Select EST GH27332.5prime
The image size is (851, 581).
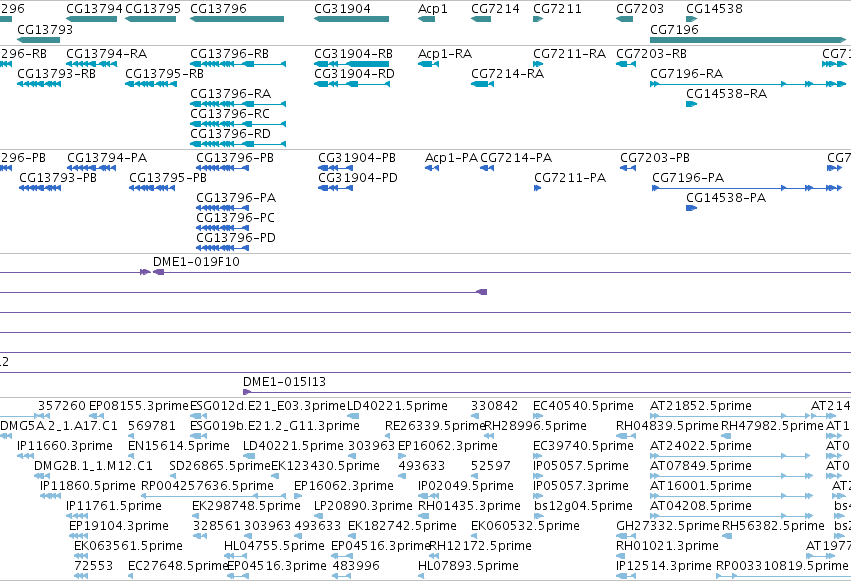pyautogui.click(x=668, y=526)
